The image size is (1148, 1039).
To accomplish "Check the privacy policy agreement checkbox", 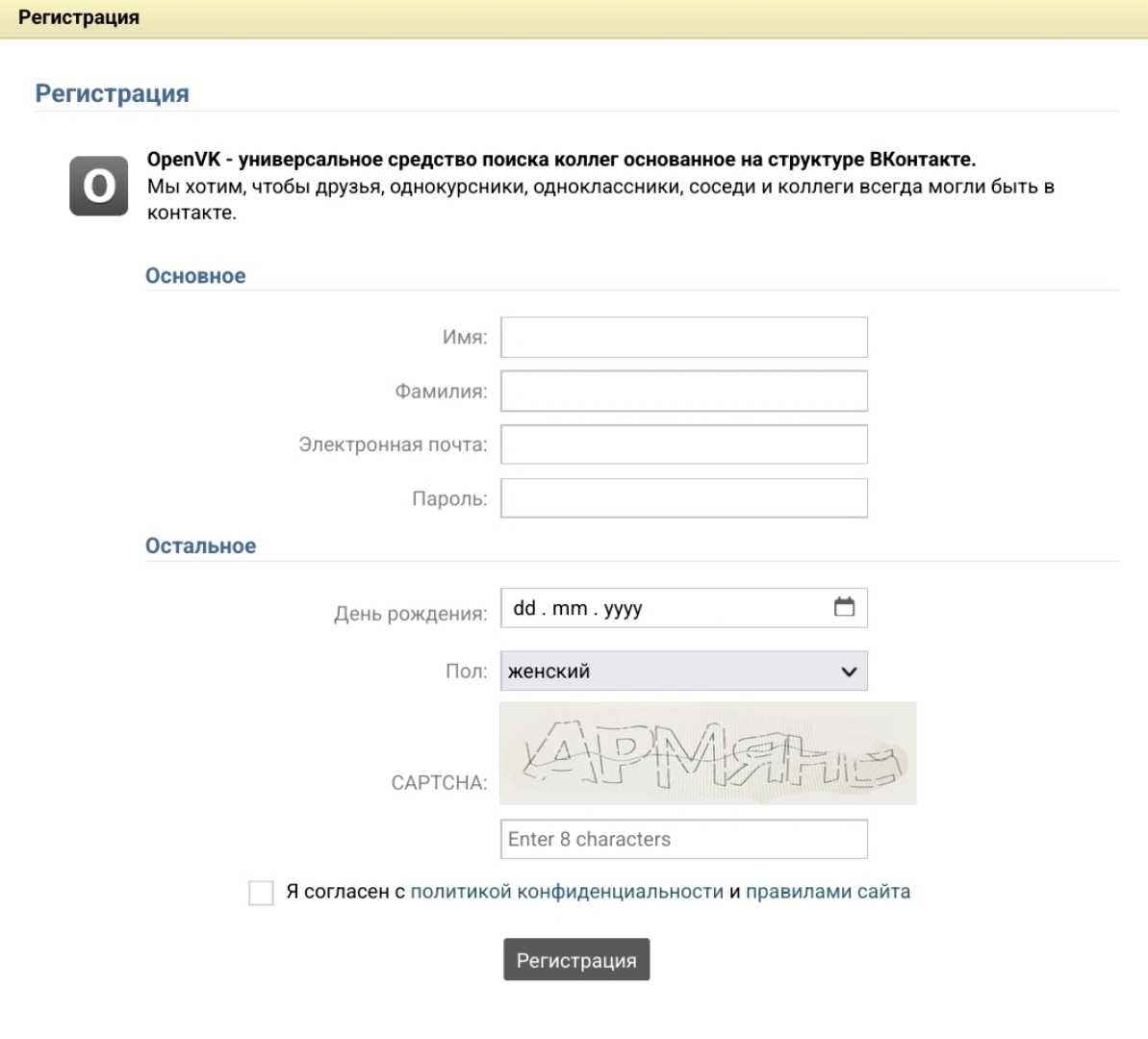I will coord(261,893).
